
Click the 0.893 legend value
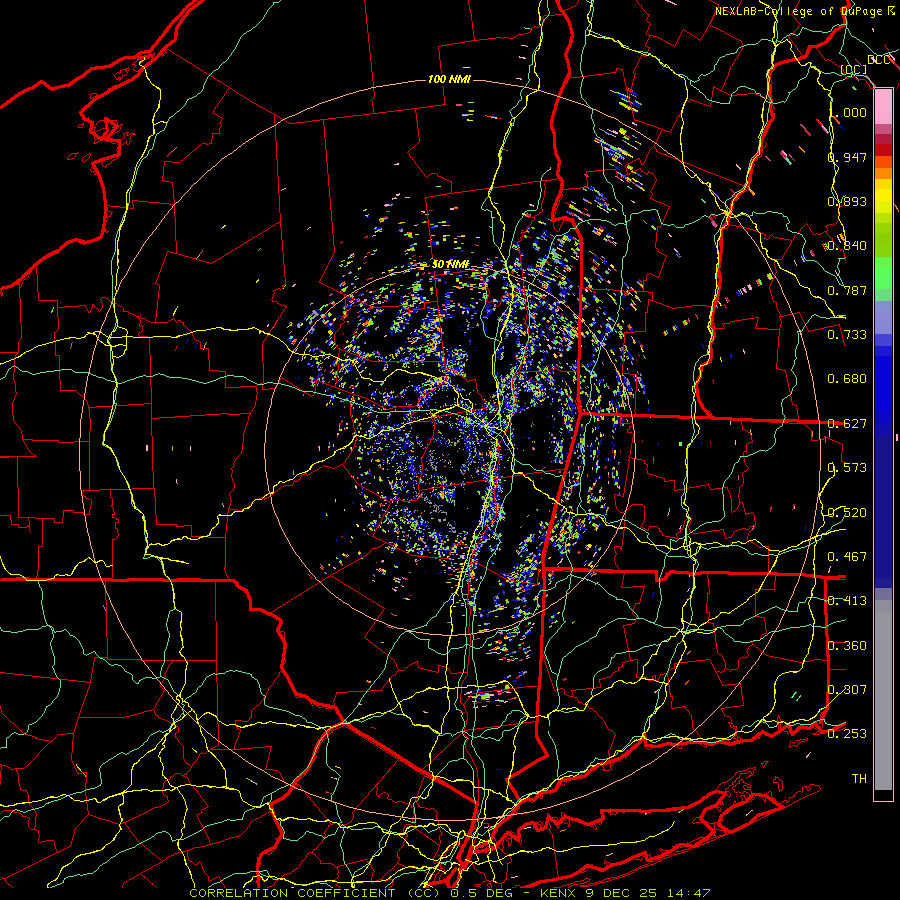(x=847, y=201)
